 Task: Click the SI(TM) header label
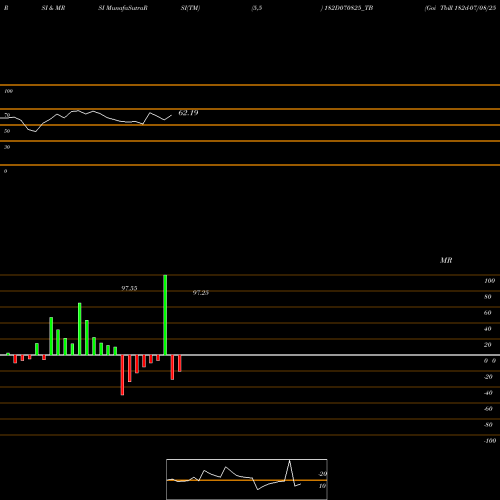pyautogui.click(x=190, y=8)
